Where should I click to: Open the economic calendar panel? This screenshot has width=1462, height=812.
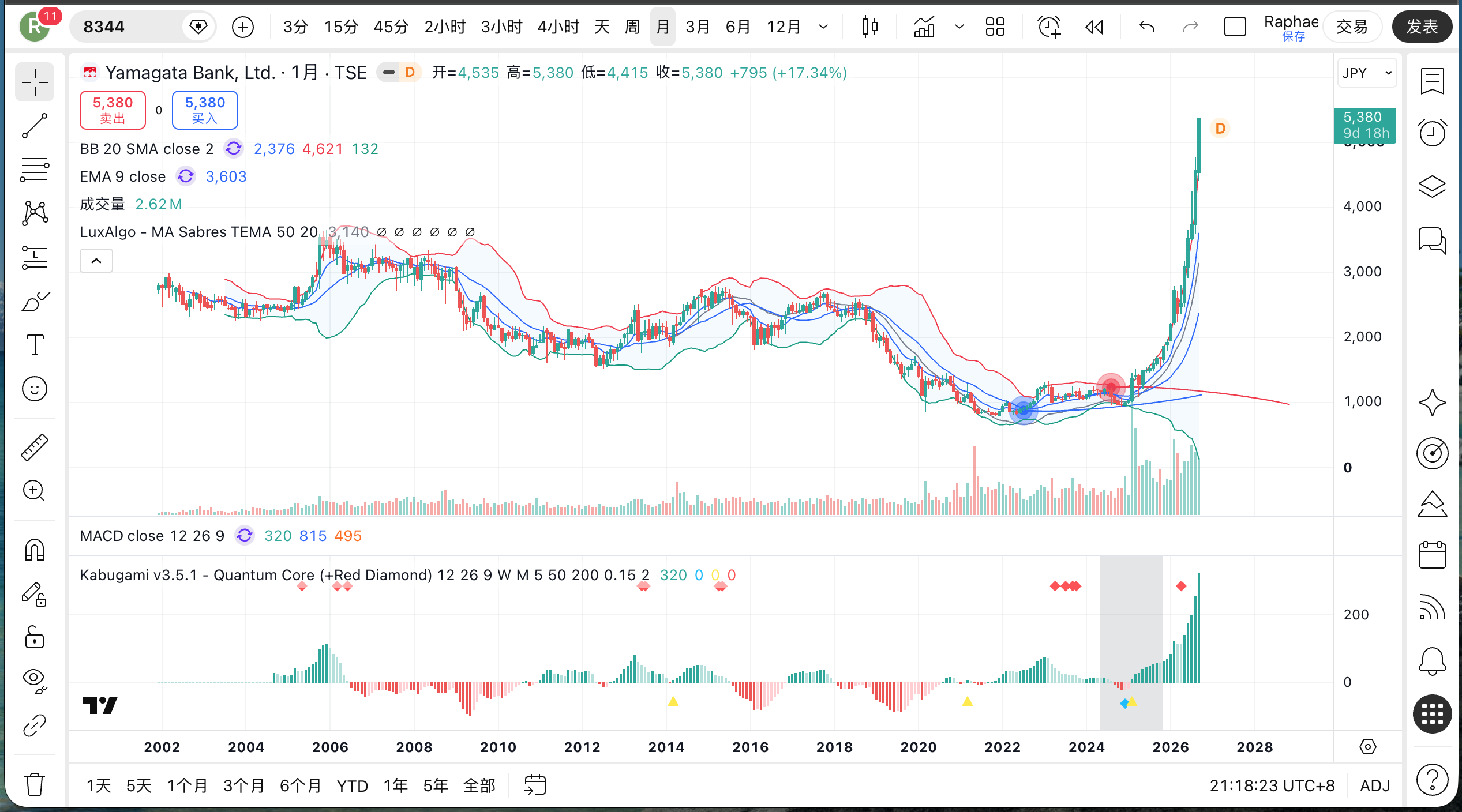[1433, 555]
